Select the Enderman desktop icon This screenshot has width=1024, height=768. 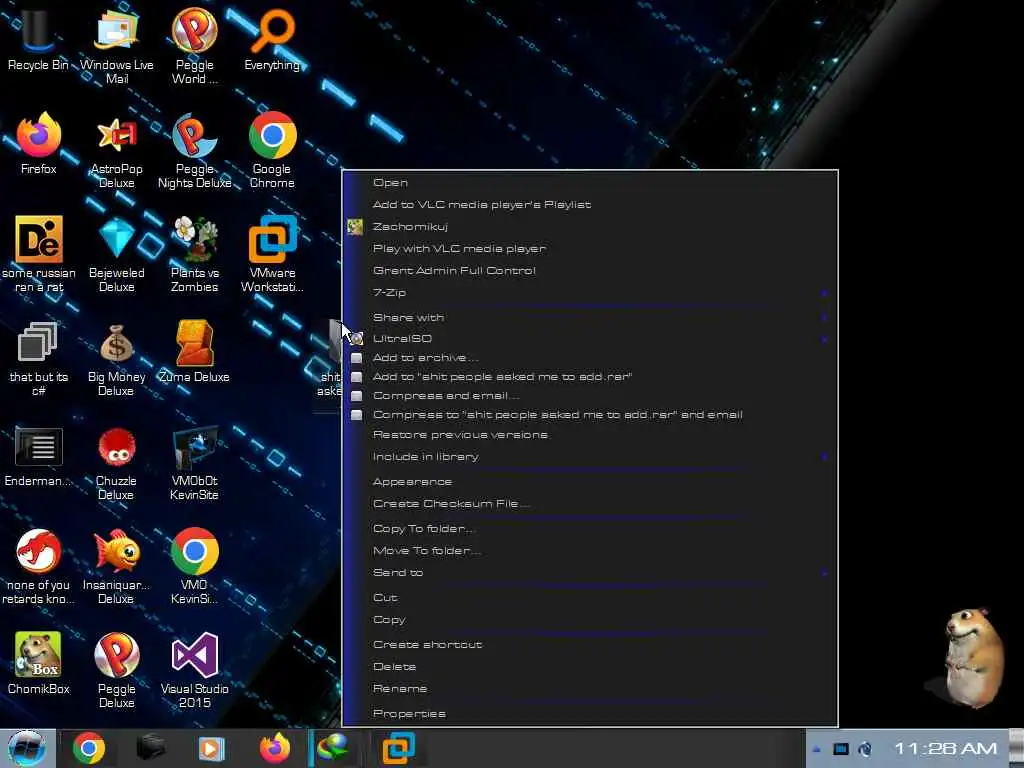point(38,456)
